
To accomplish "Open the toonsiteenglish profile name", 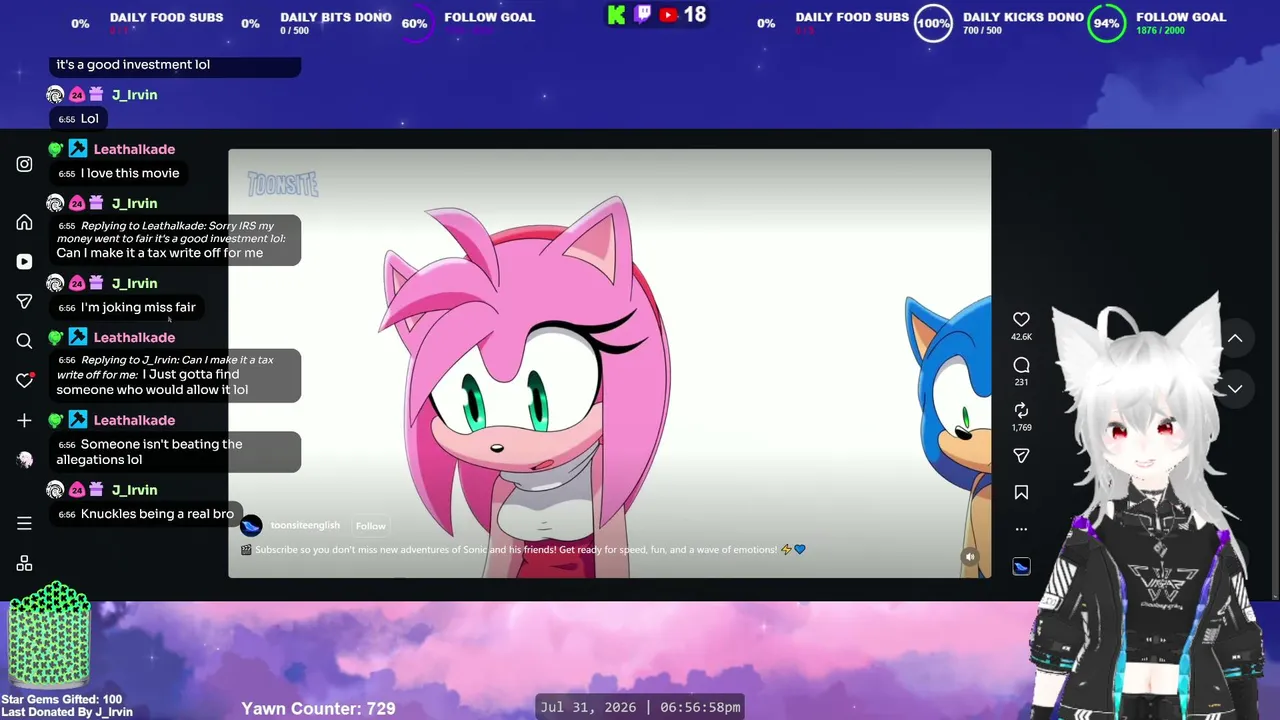I will [x=305, y=526].
